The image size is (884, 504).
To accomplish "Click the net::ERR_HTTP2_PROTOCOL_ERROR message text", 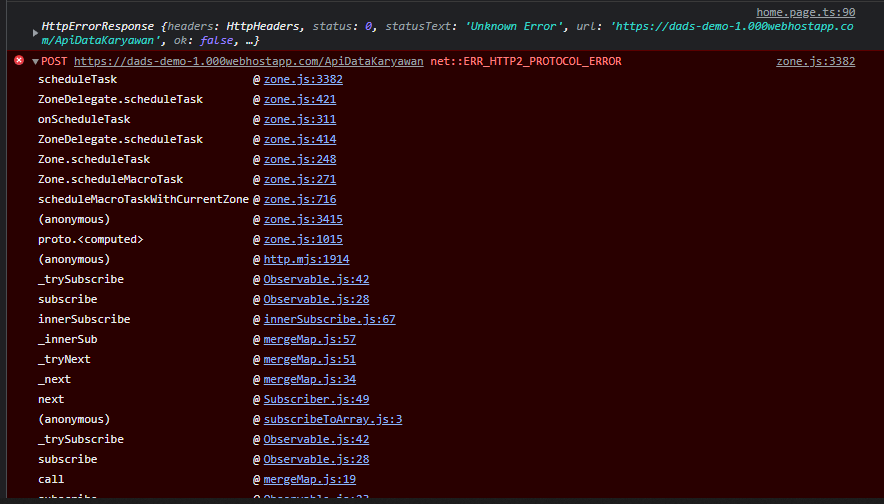I will pos(525,61).
